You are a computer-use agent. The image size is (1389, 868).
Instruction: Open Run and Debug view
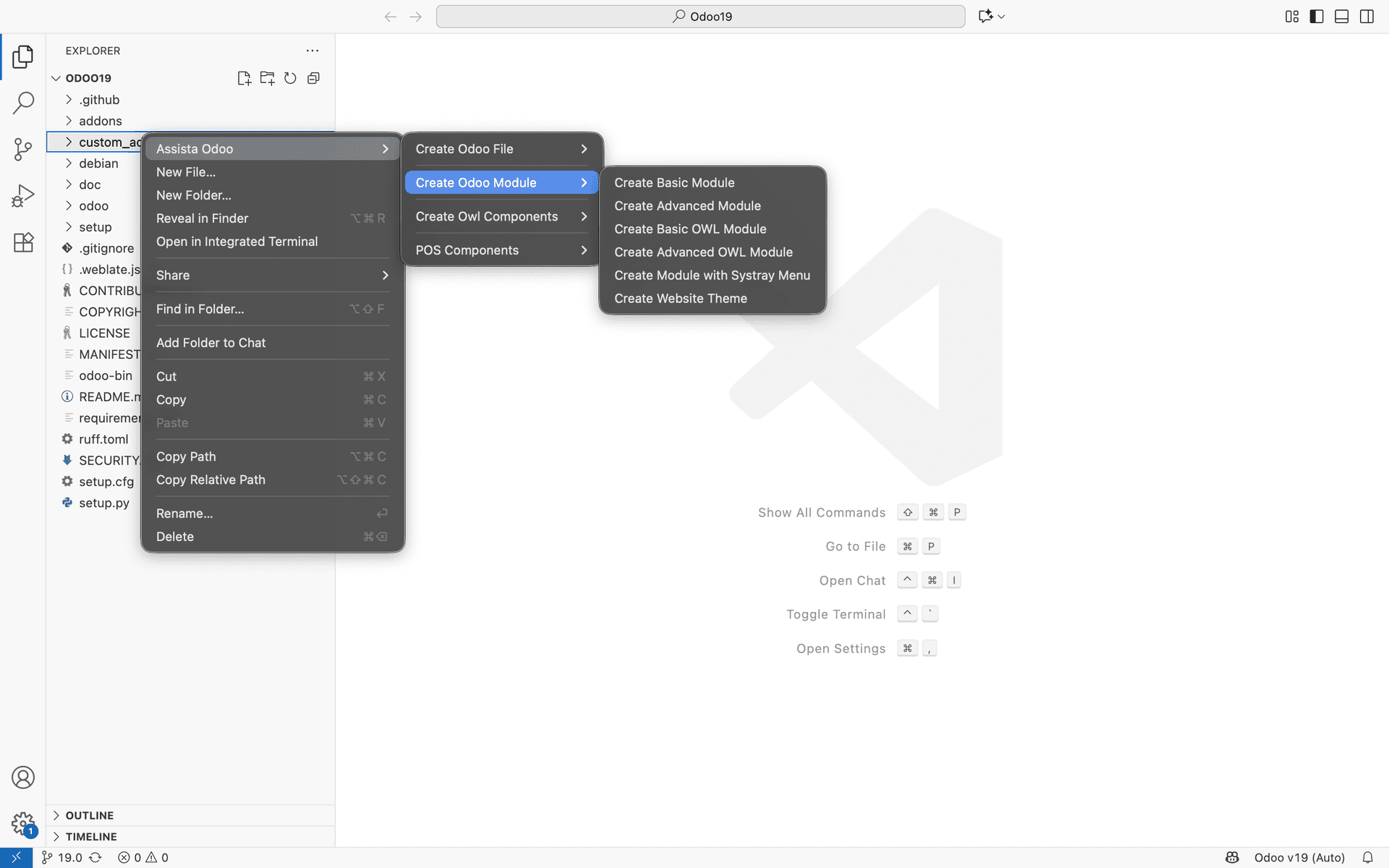[23, 196]
